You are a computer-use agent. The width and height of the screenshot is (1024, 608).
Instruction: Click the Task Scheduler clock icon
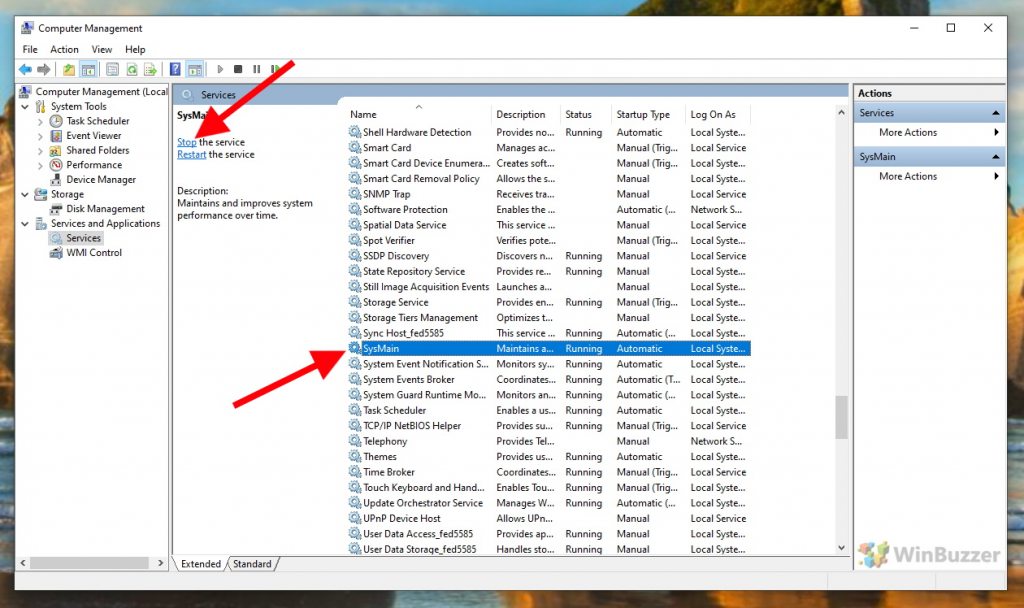pyautogui.click(x=56, y=121)
